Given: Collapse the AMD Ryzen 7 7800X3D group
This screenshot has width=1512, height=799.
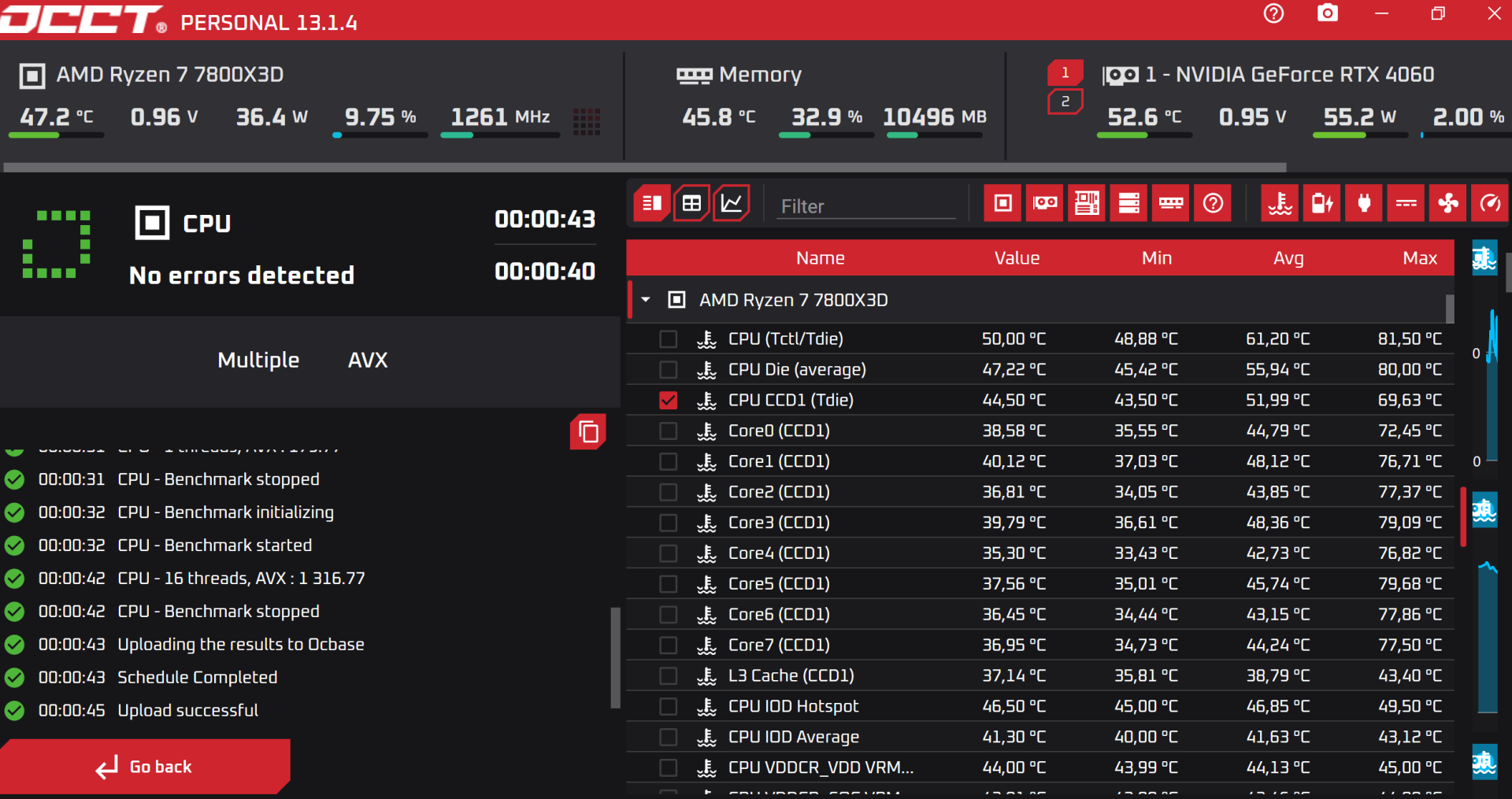Looking at the screenshot, I should click(646, 300).
